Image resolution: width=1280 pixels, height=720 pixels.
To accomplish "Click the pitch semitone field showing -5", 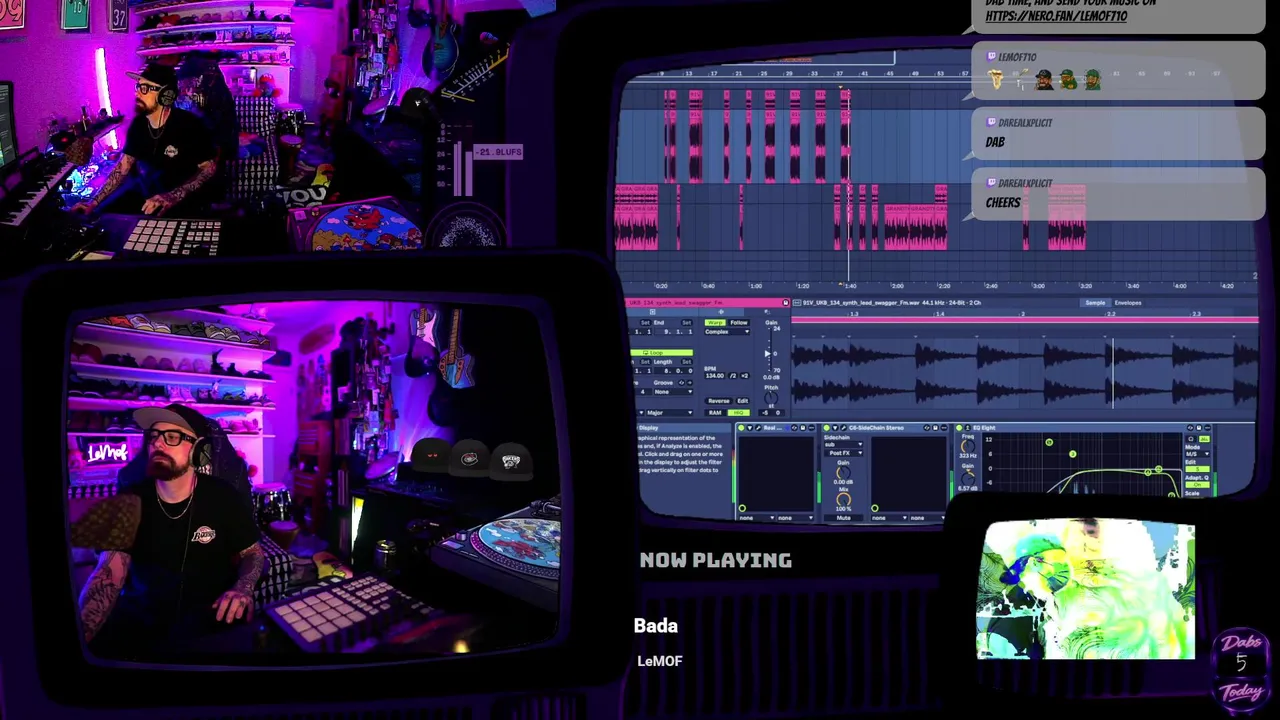I will pyautogui.click(x=765, y=412).
